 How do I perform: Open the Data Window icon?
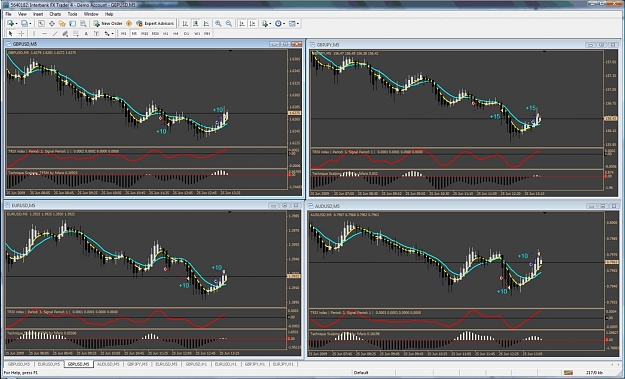[x=52, y=24]
